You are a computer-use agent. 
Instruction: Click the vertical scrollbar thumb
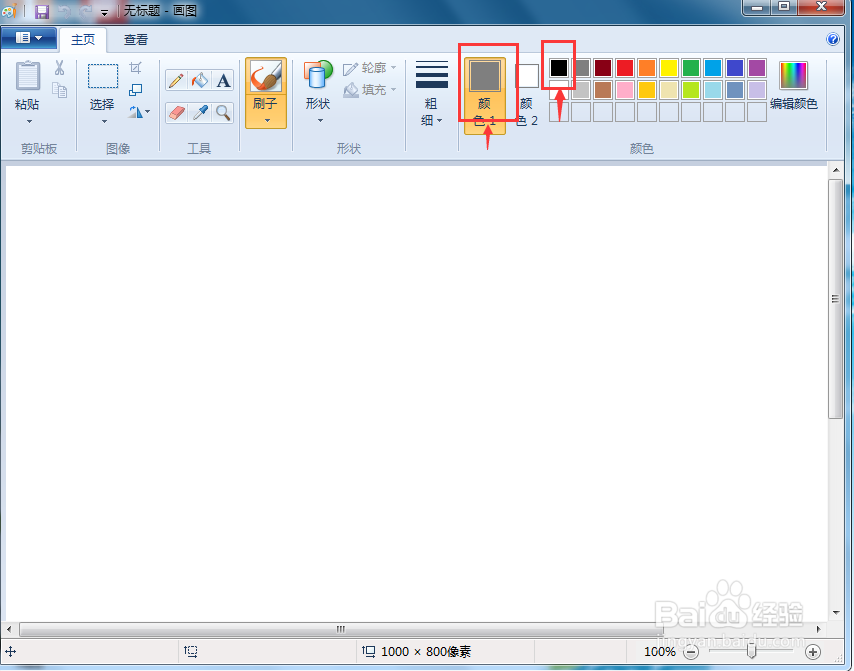point(835,298)
